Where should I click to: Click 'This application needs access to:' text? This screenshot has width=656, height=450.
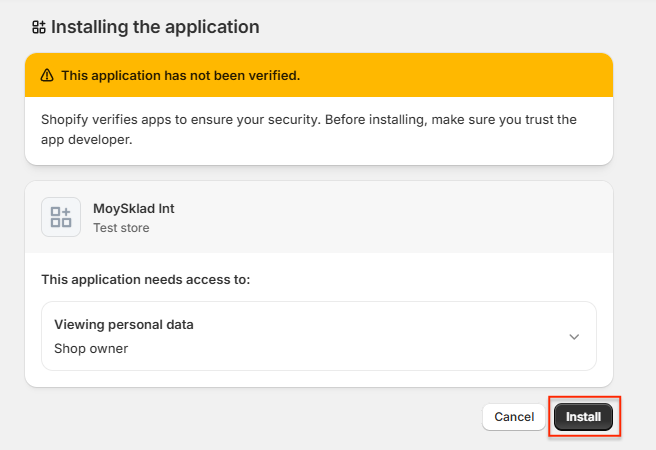pyautogui.click(x=146, y=279)
